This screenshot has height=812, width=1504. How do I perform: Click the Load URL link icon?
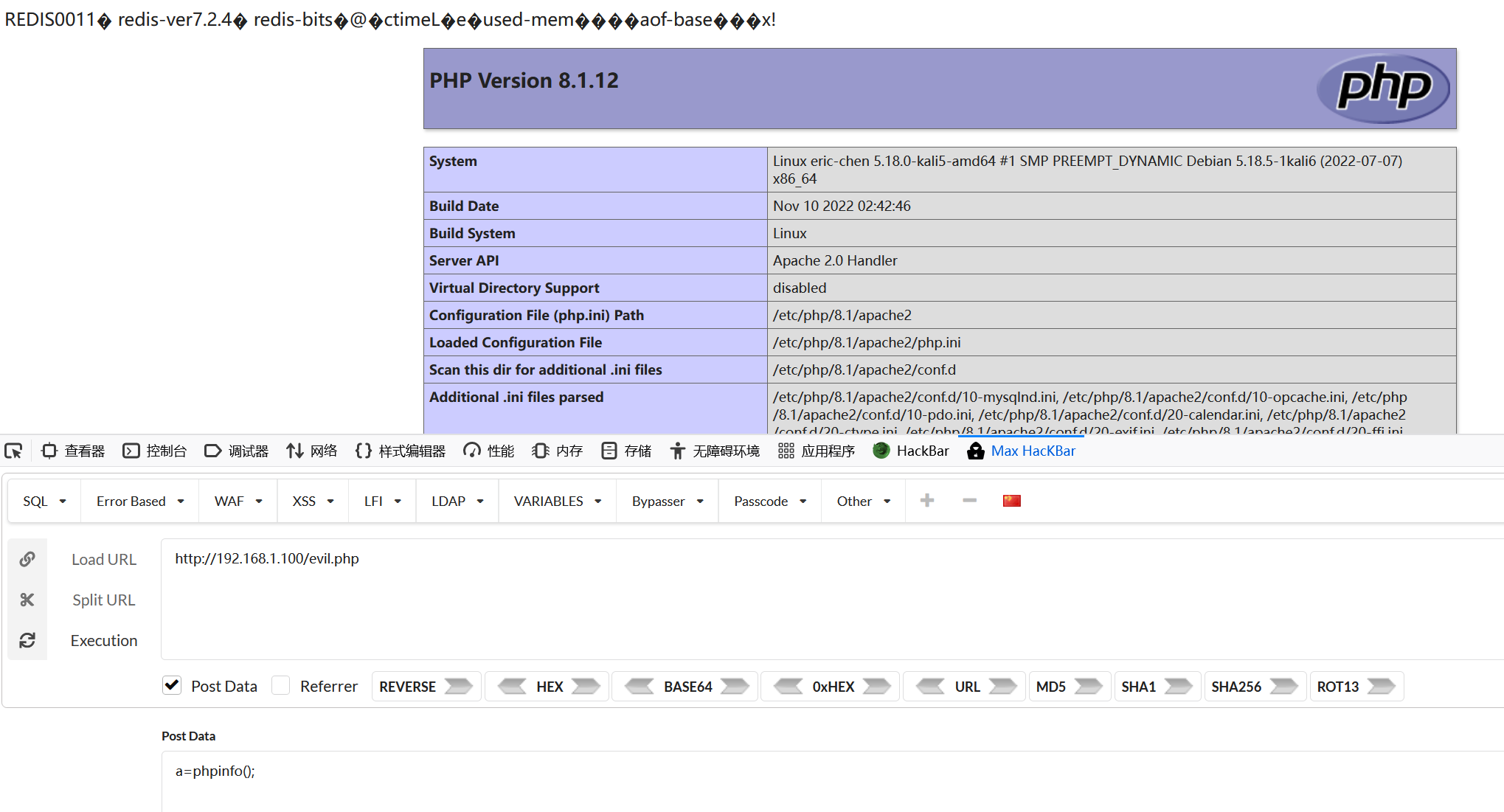(x=27, y=559)
